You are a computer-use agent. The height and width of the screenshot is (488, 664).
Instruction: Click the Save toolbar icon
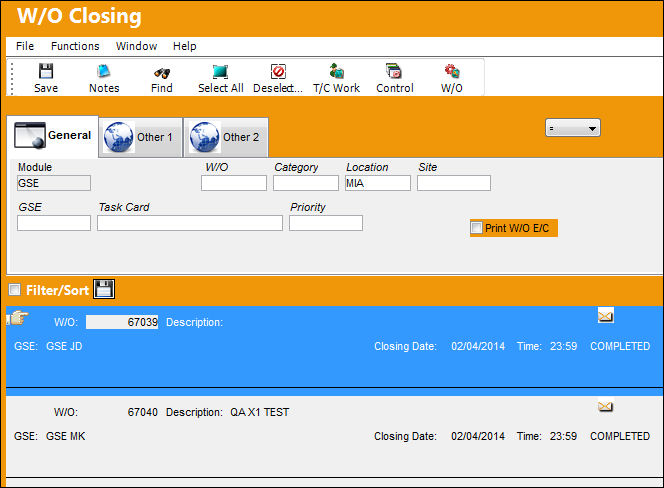pyautogui.click(x=46, y=71)
